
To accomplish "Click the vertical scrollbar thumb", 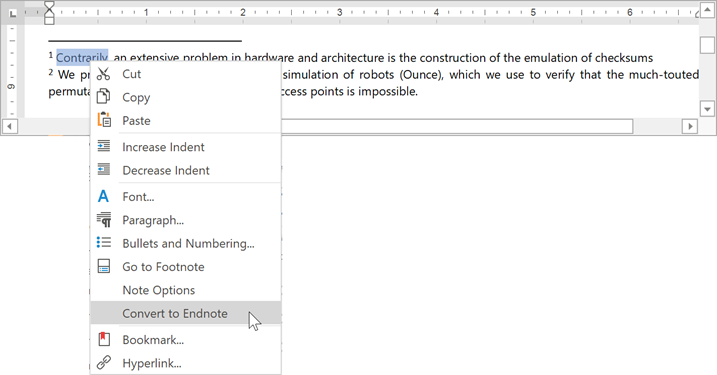I will tap(707, 45).
